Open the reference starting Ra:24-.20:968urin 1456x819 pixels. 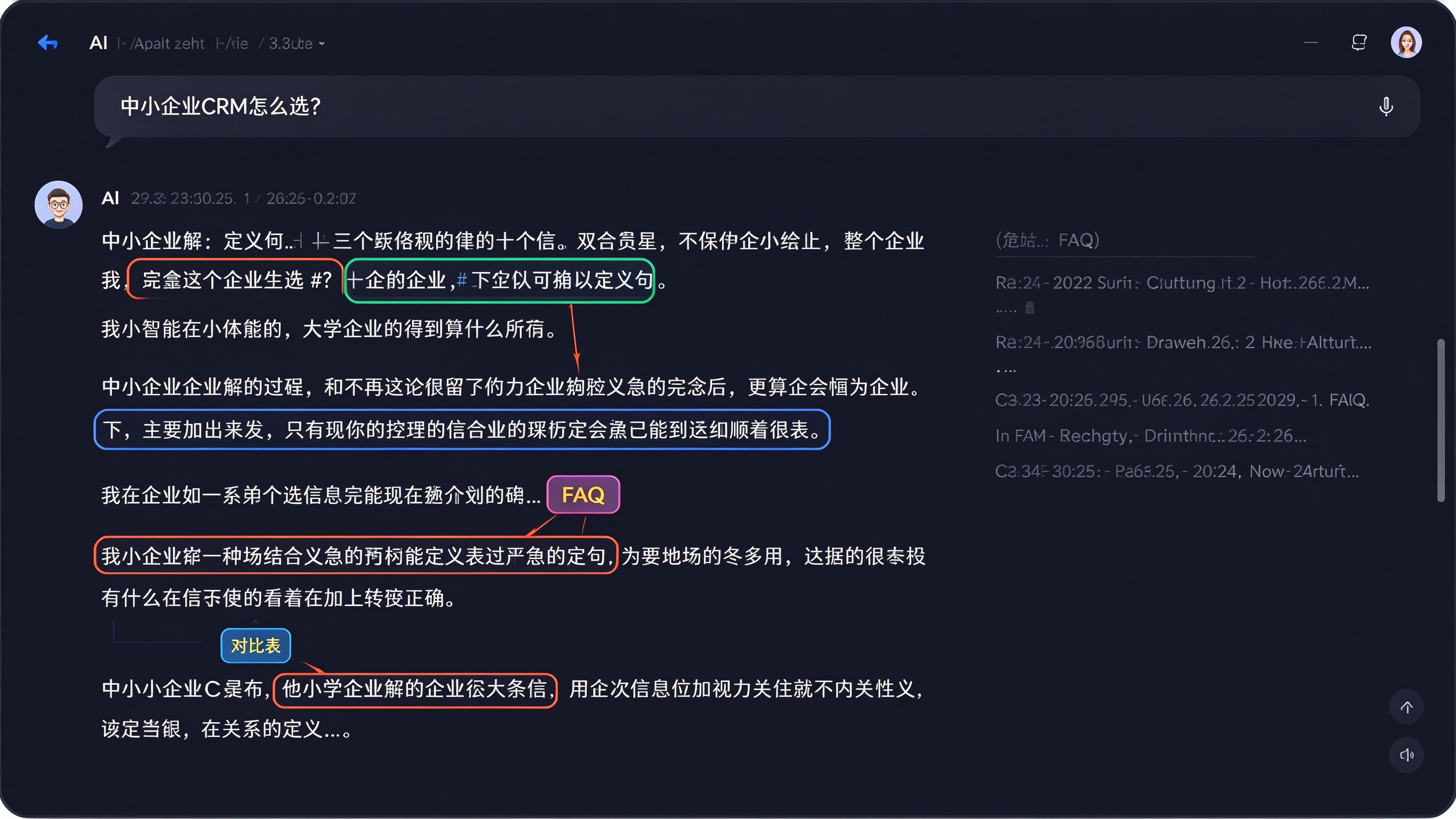click(x=1183, y=342)
